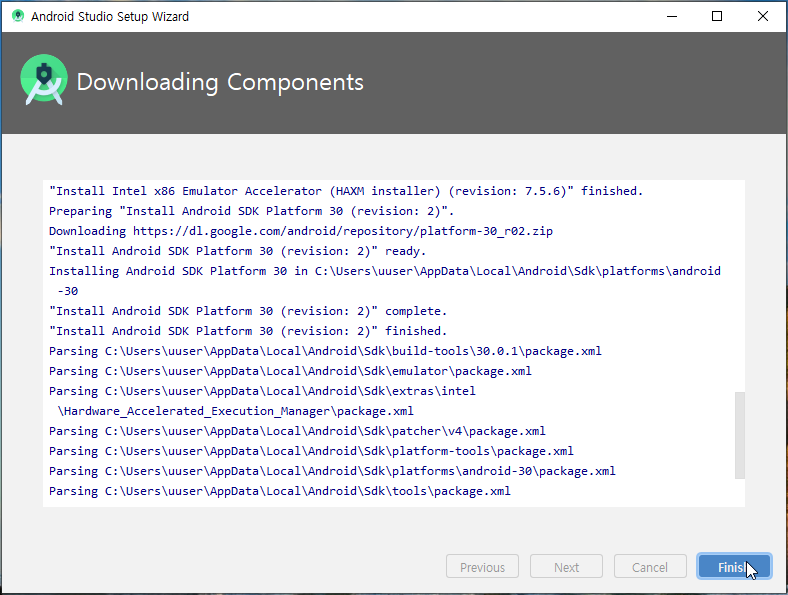788x595 pixels.
Task: Click the Sdk\tools\package.xml parsing line
Action: [279, 491]
